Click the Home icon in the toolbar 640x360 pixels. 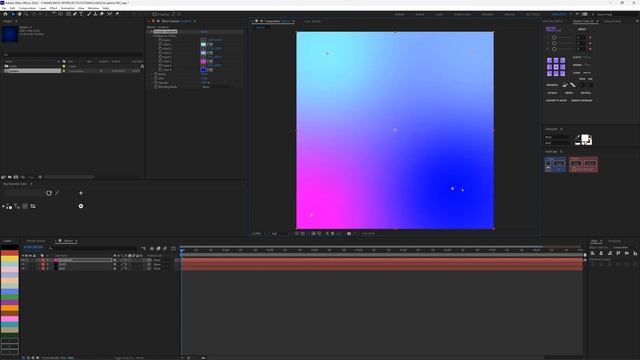click(5, 14)
